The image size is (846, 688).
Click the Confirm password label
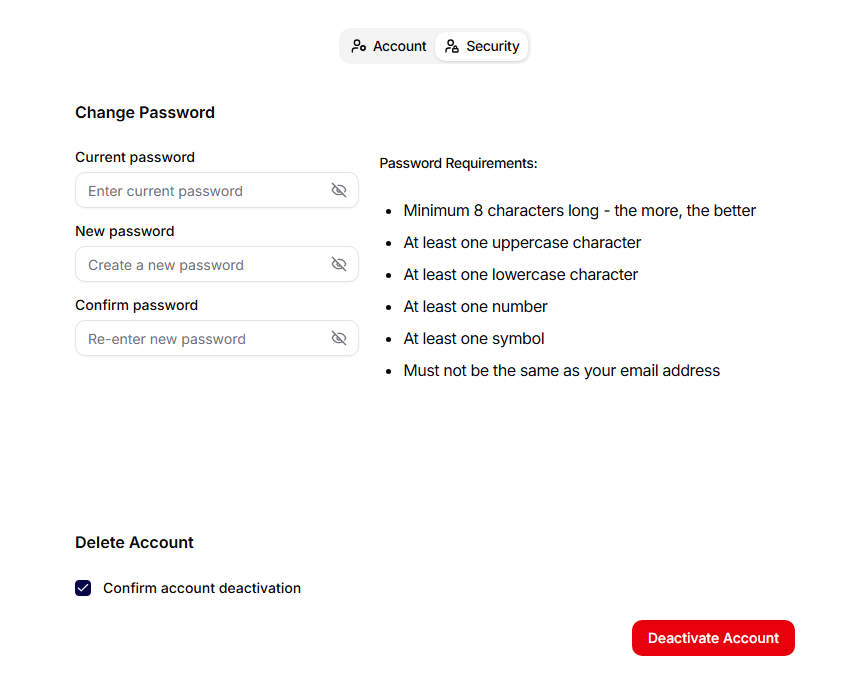(137, 305)
